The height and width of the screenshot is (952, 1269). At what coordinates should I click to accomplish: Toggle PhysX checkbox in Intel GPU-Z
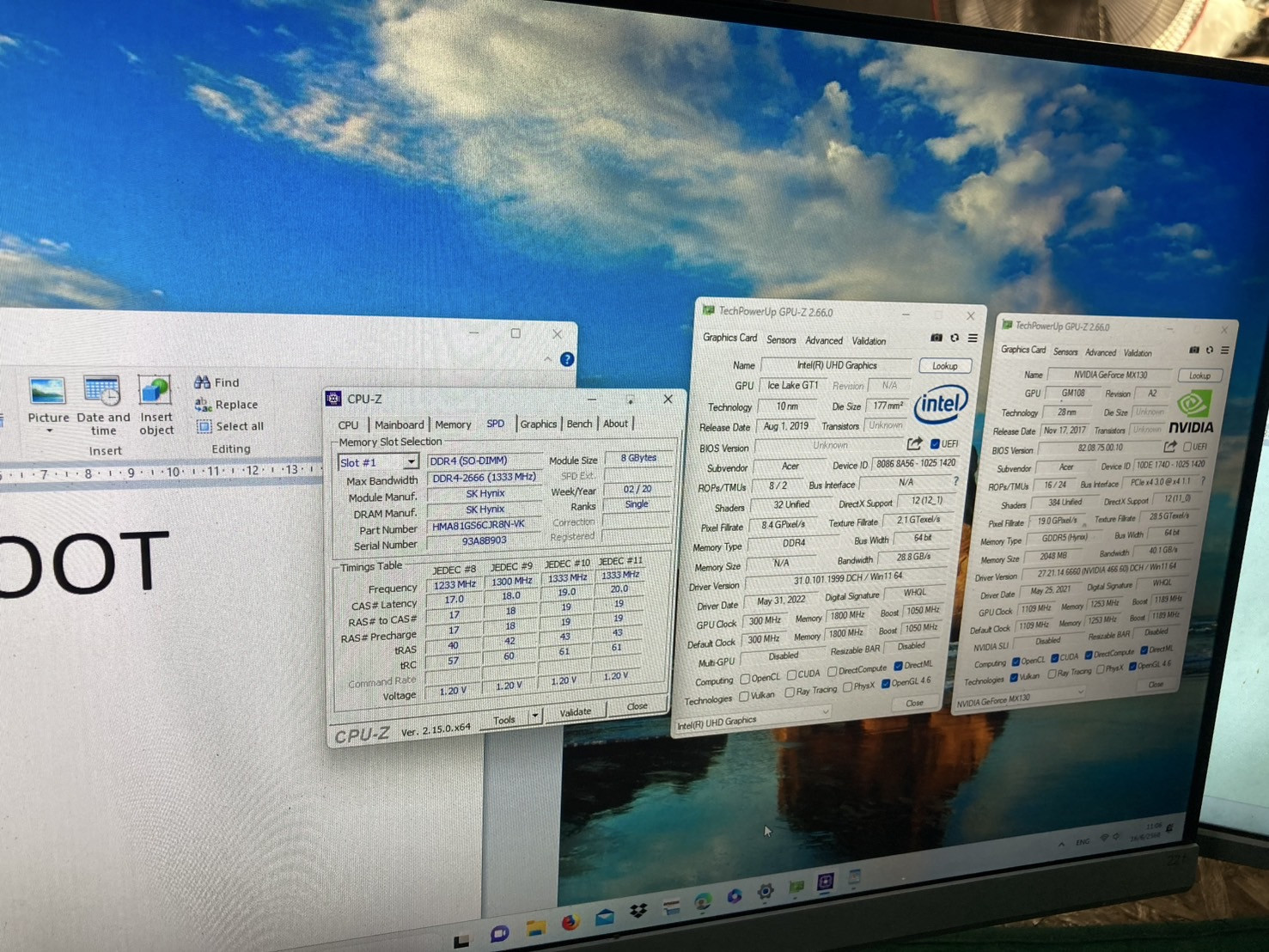pyautogui.click(x=847, y=687)
